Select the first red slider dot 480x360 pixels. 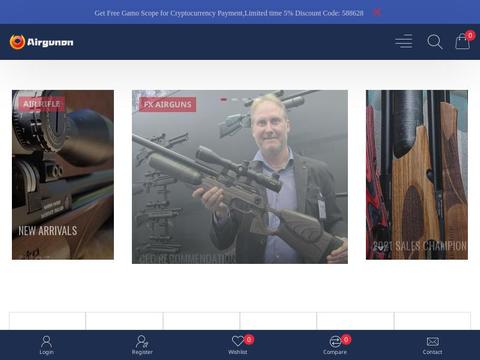(224, 99)
